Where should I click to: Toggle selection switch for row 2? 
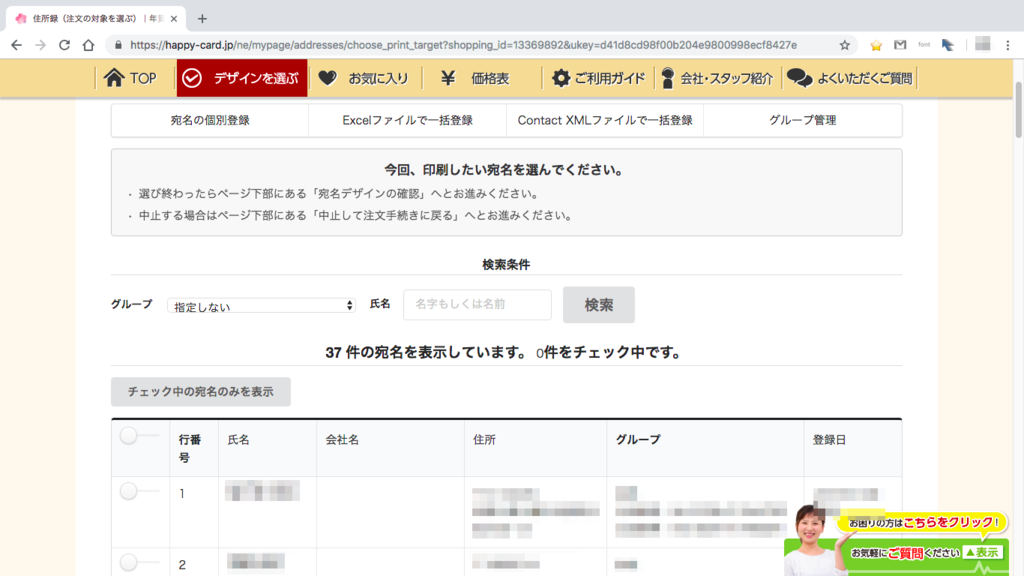[x=139, y=562]
